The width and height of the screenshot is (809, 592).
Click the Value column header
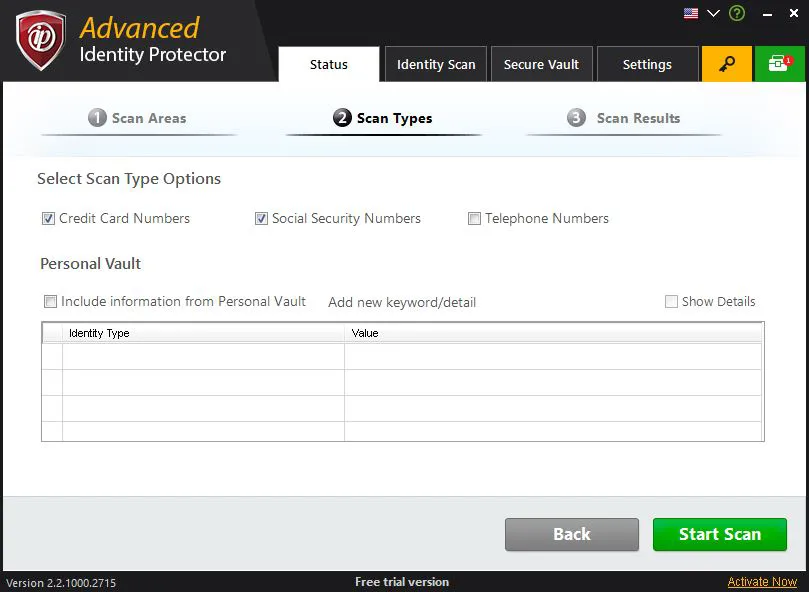553,333
